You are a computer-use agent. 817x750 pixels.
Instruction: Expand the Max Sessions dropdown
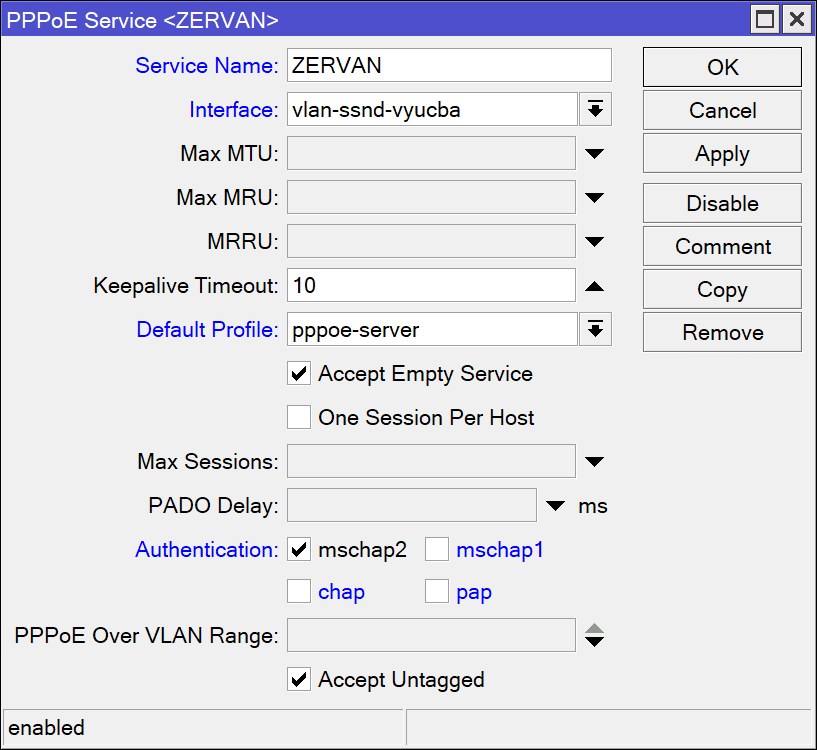[x=594, y=461]
